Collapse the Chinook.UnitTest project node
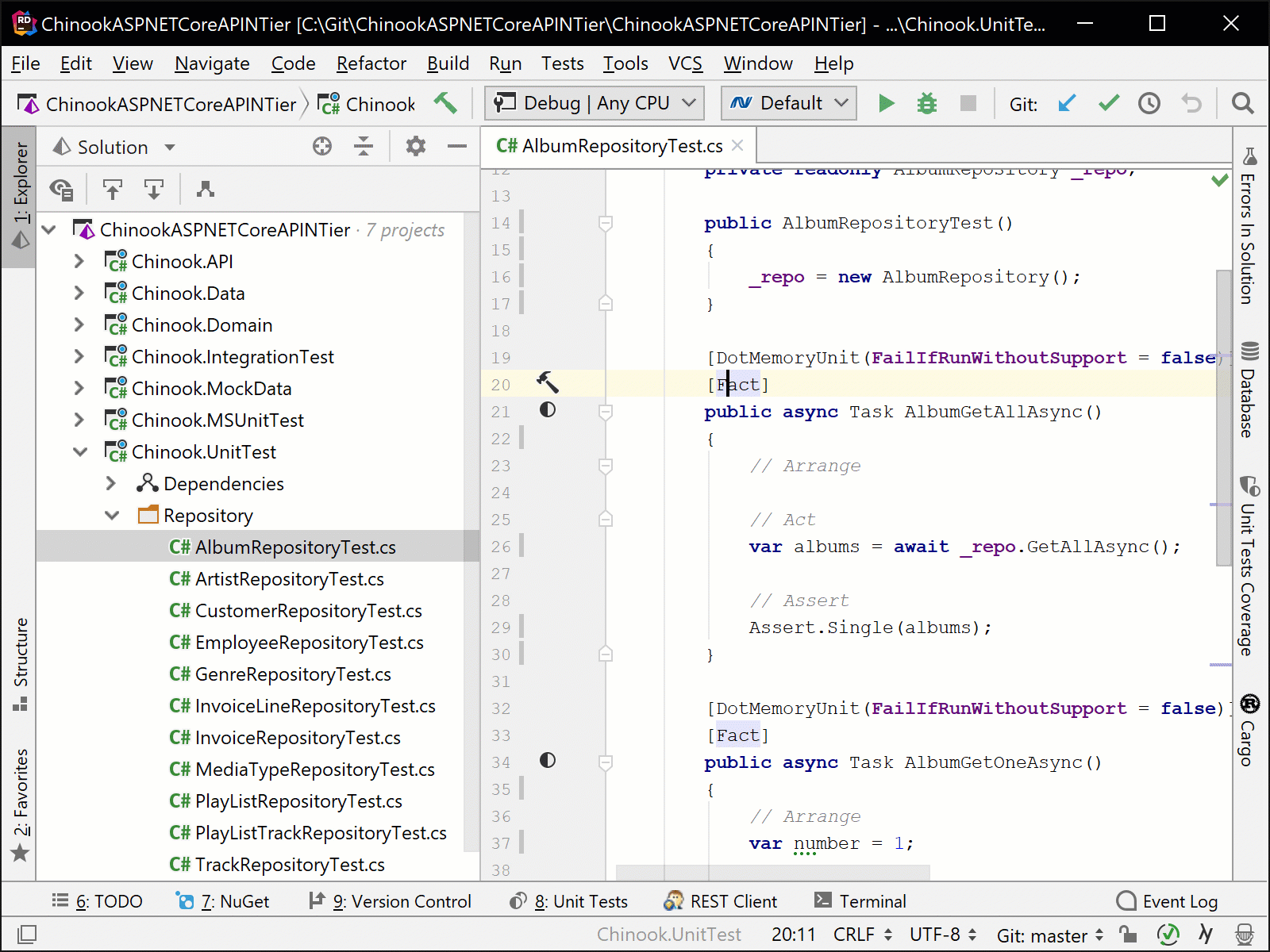The height and width of the screenshot is (952, 1270). tap(80, 451)
